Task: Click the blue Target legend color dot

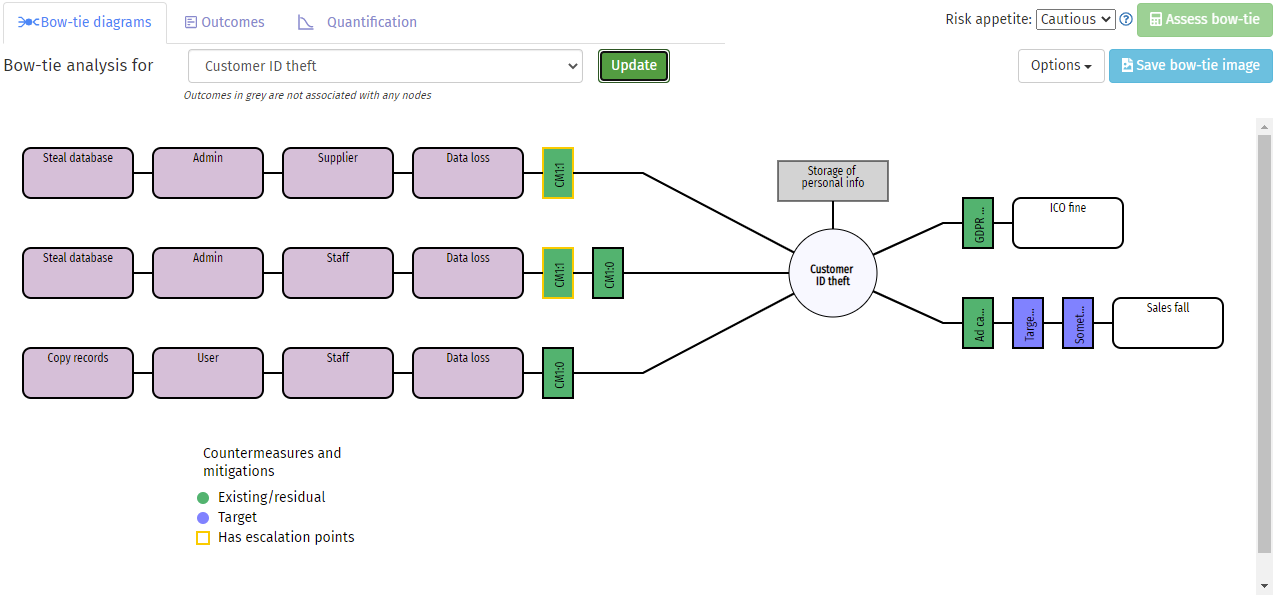Action: 203,518
